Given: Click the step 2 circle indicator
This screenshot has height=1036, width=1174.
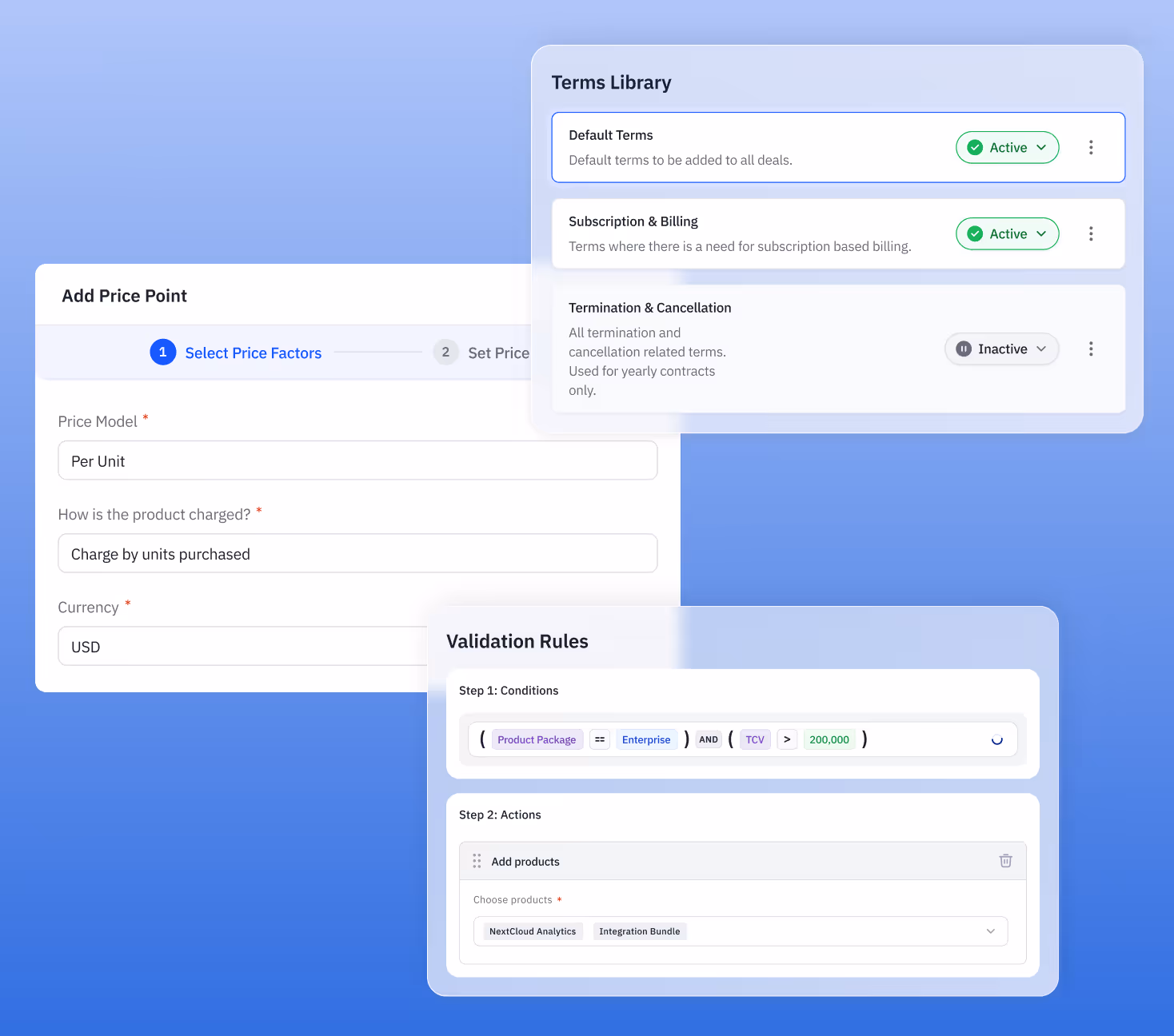Looking at the screenshot, I should click(445, 352).
